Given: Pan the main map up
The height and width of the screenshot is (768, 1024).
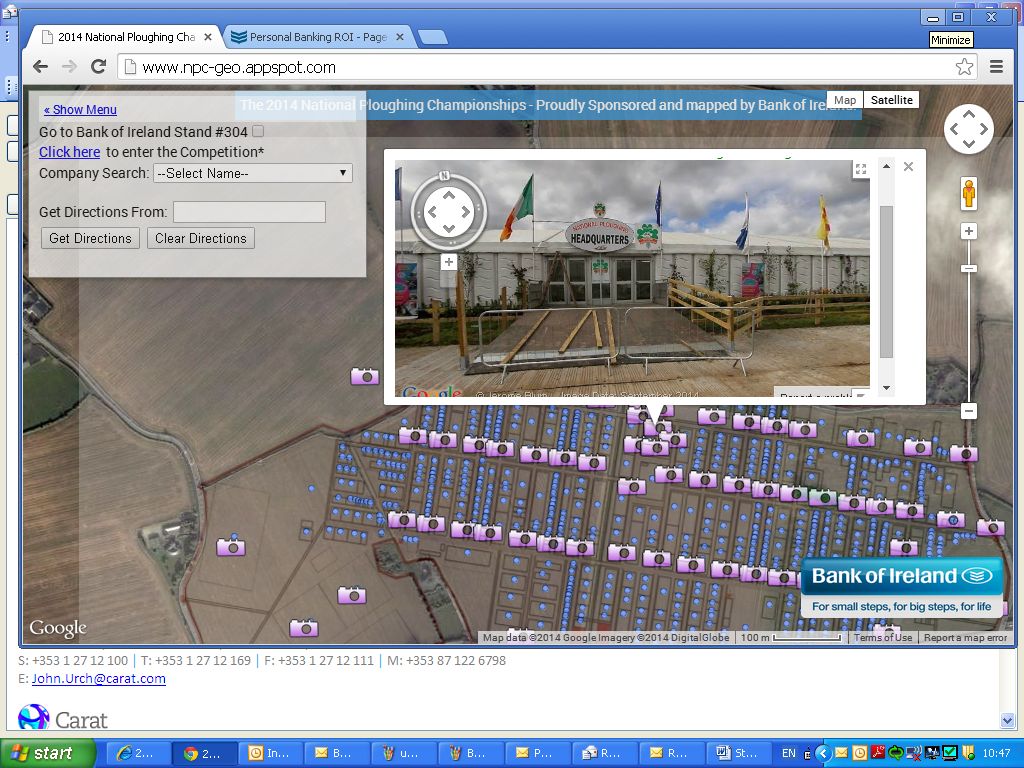Looking at the screenshot, I should click(x=968, y=114).
